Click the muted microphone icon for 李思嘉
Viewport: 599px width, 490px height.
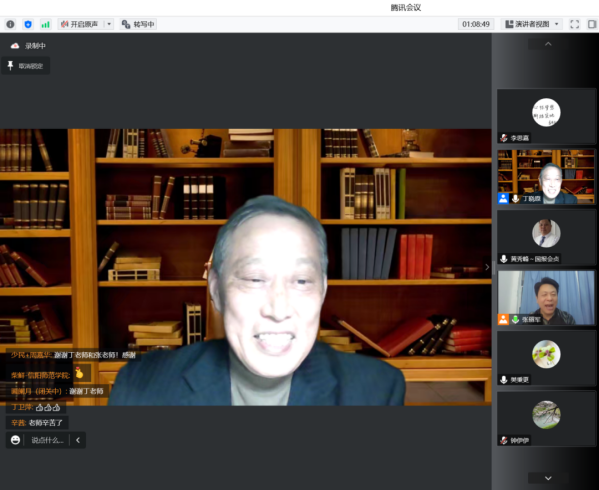(x=504, y=138)
